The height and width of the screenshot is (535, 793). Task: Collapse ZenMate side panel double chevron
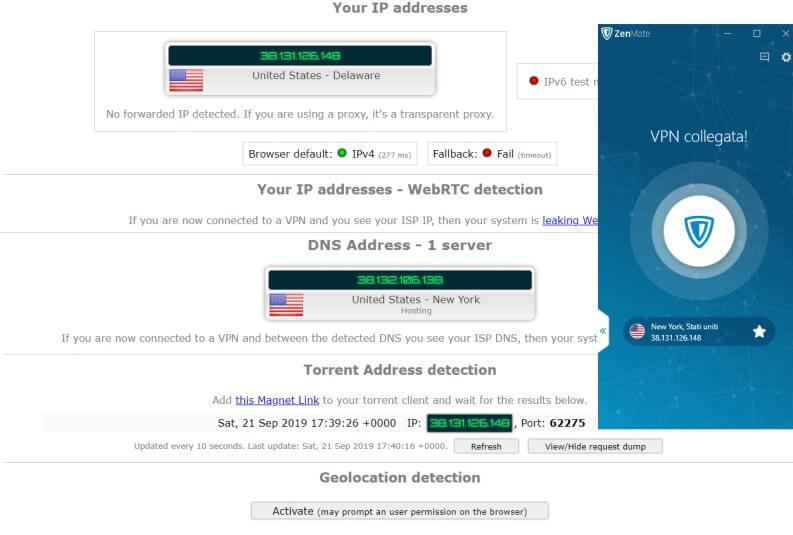603,331
